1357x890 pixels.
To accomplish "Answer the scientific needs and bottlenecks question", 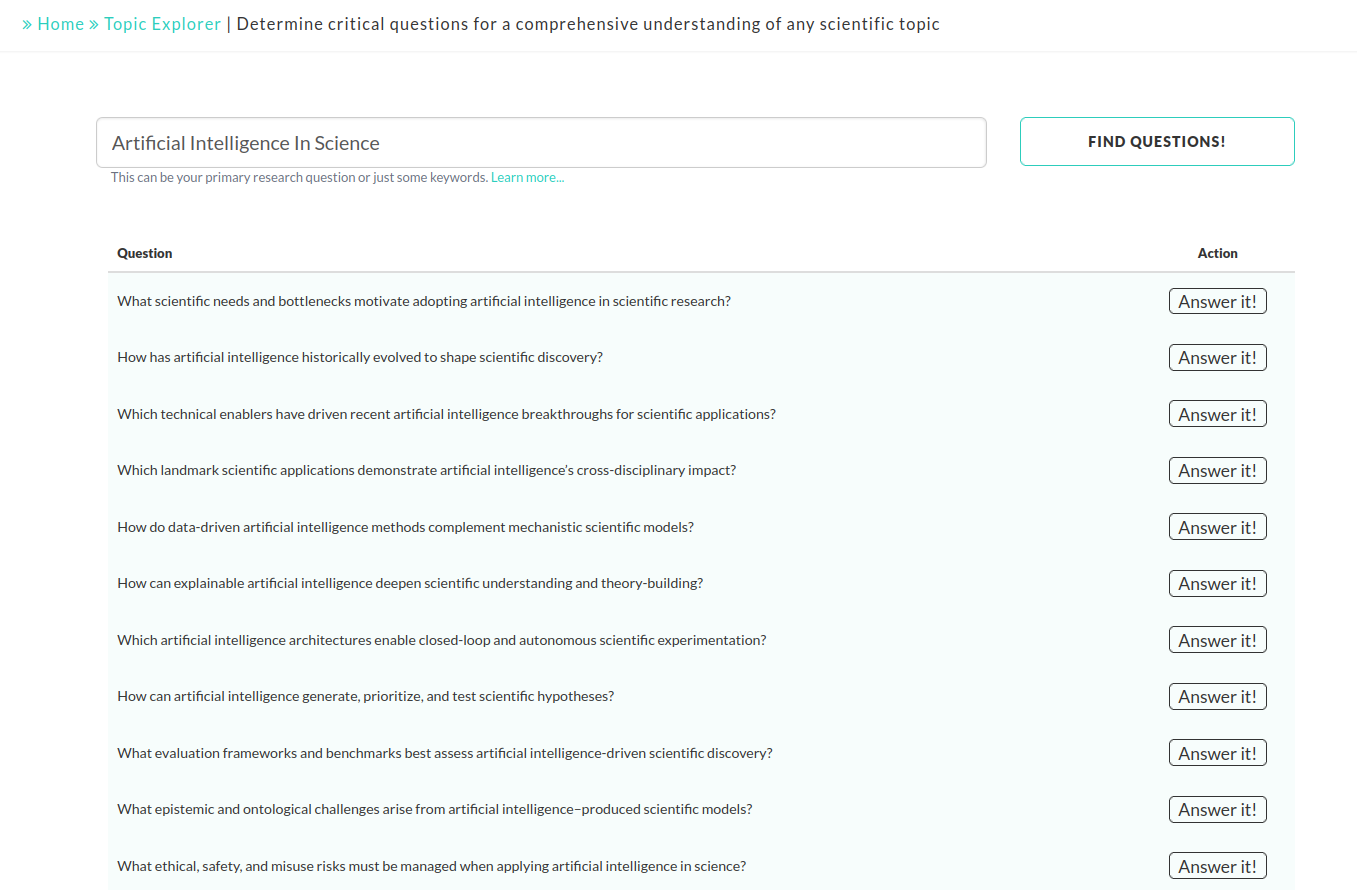I will coord(1217,301).
